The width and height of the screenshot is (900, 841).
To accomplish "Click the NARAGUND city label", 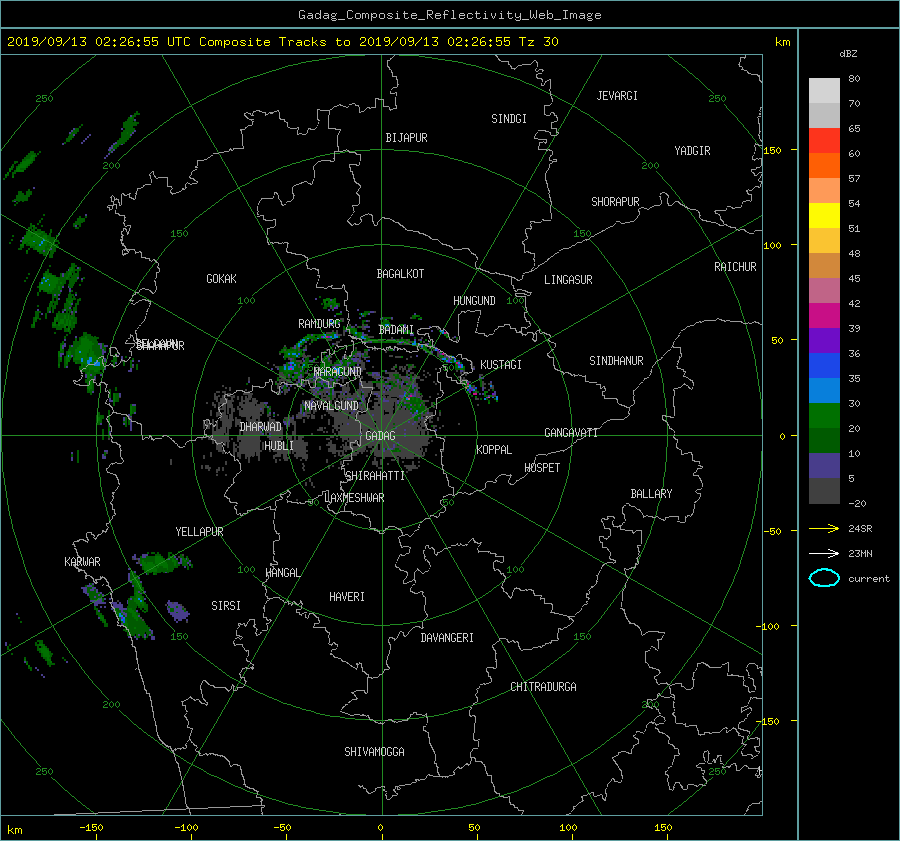I will coord(338,371).
